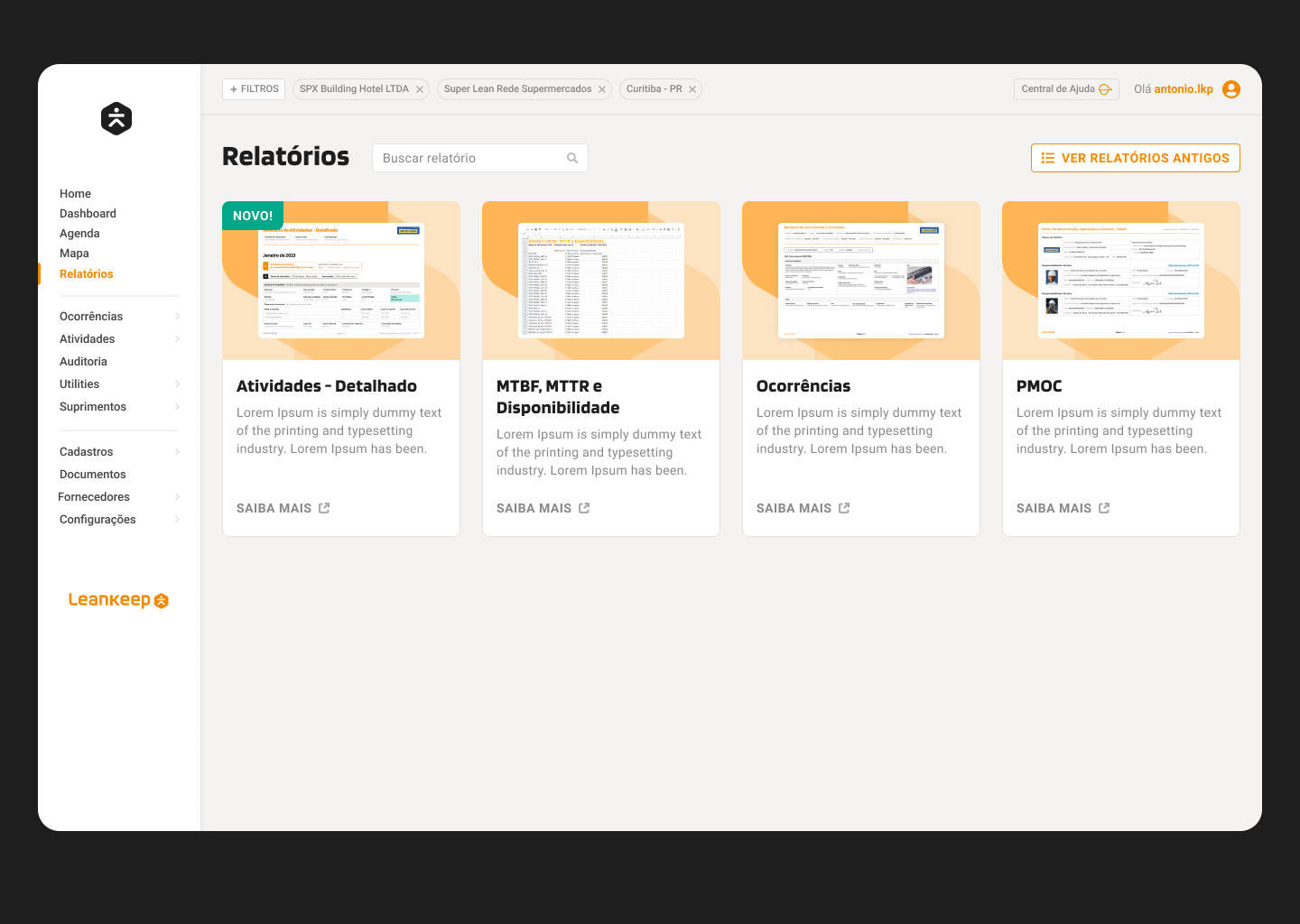
Task: Click the external-link icon beside SAIBA MAIS on Atividades - Detalhado
Action: click(x=324, y=507)
